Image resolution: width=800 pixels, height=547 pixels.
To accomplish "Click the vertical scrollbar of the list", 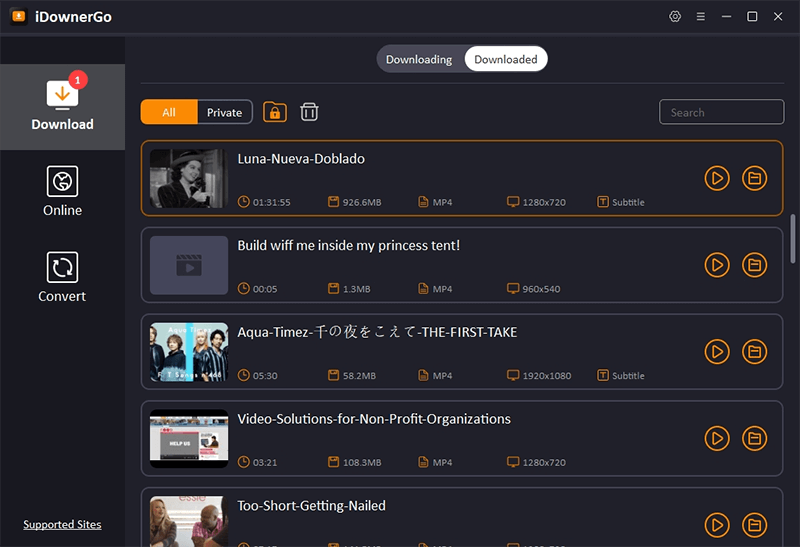I will 792,238.
